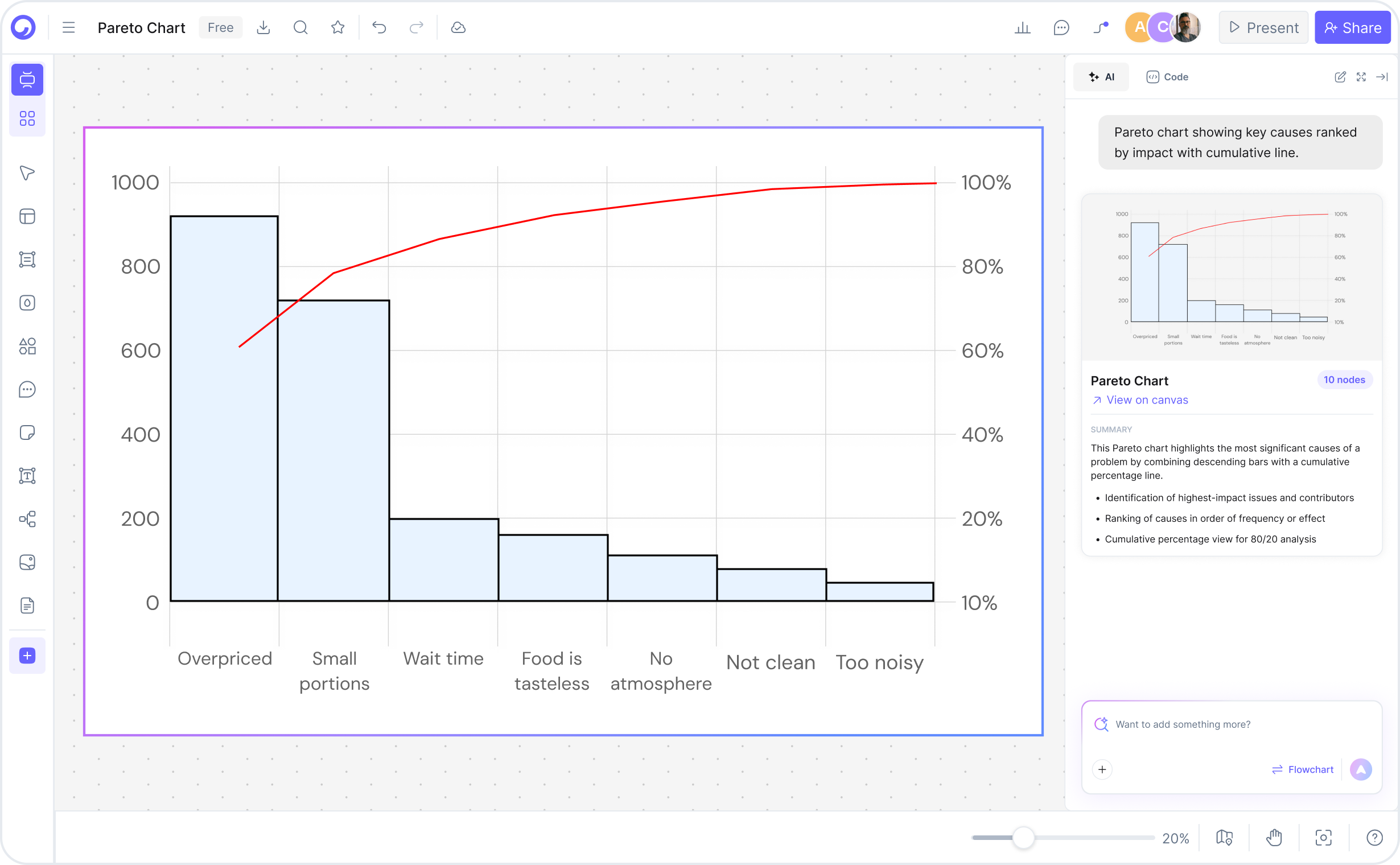This screenshot has width=1400, height=865.
Task: Collapse the AI side panel
Action: click(x=1382, y=77)
